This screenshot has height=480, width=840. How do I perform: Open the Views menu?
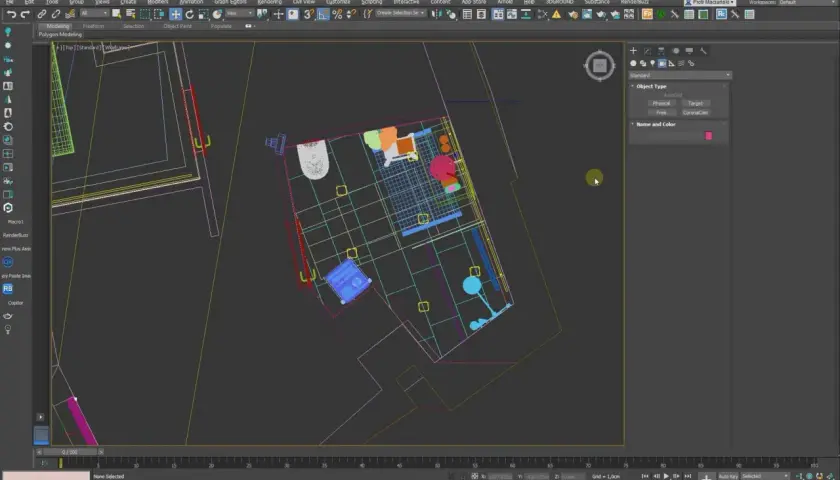pyautogui.click(x=102, y=2)
